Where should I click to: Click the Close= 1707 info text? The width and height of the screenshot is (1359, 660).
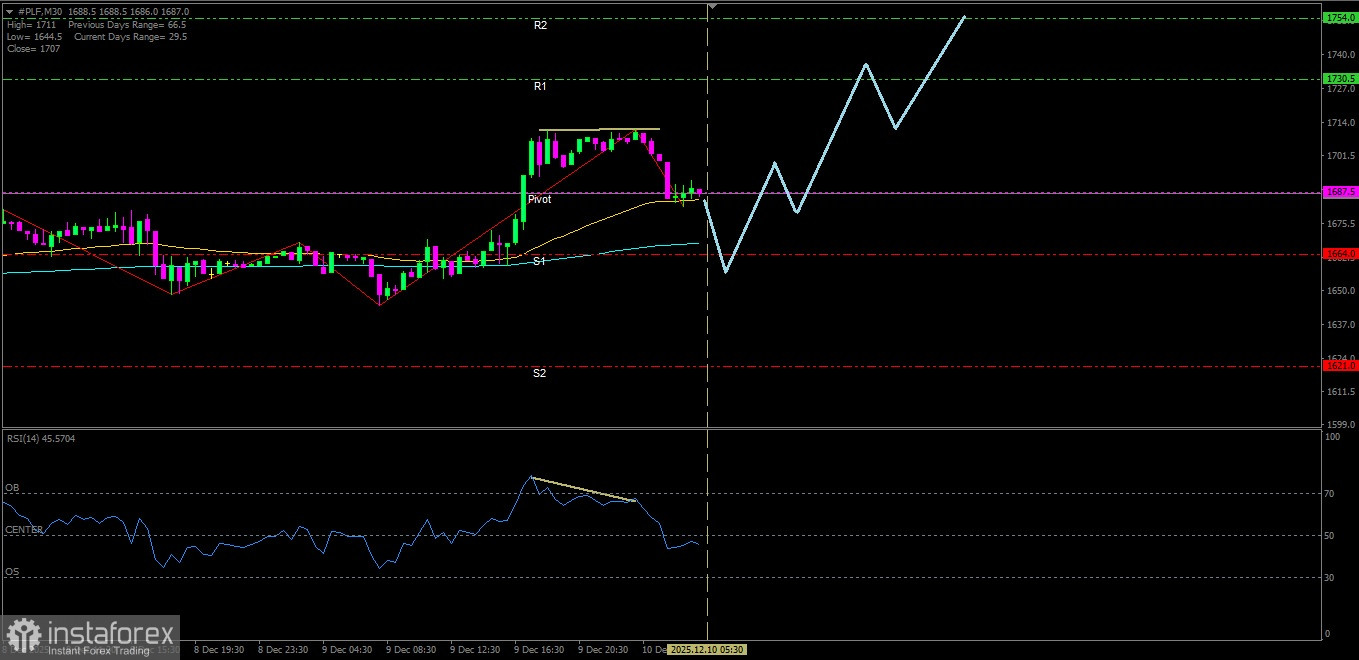[33, 48]
